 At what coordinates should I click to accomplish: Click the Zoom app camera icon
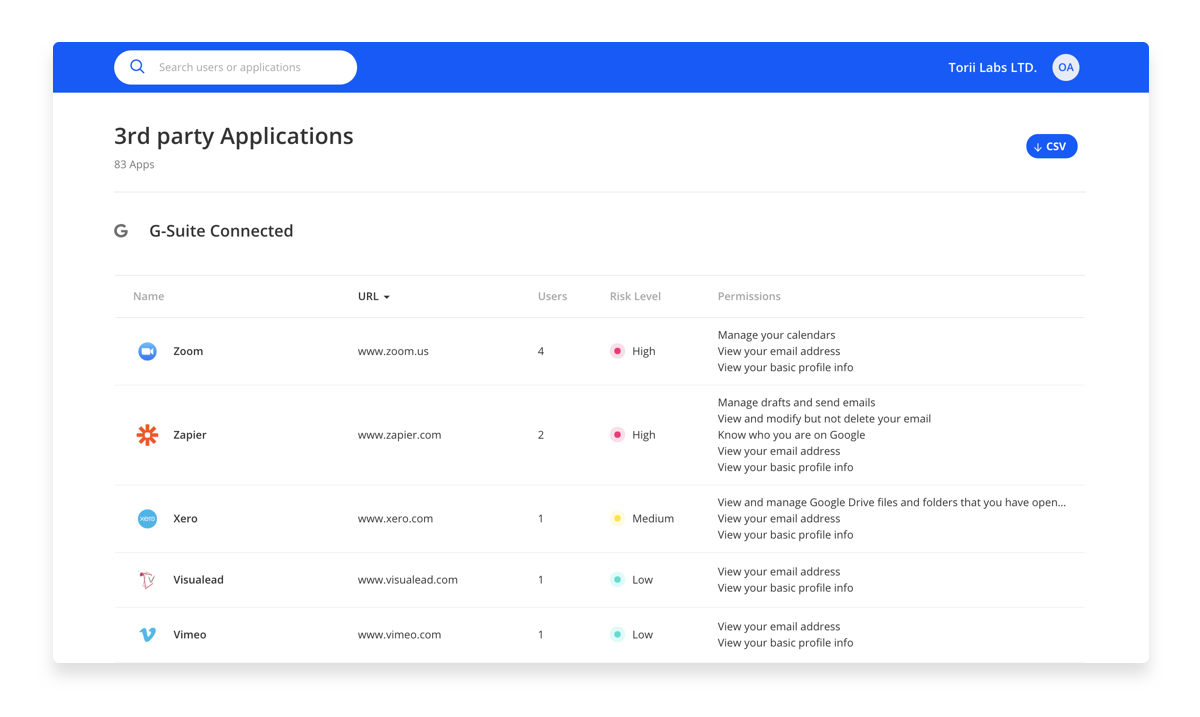(x=147, y=351)
